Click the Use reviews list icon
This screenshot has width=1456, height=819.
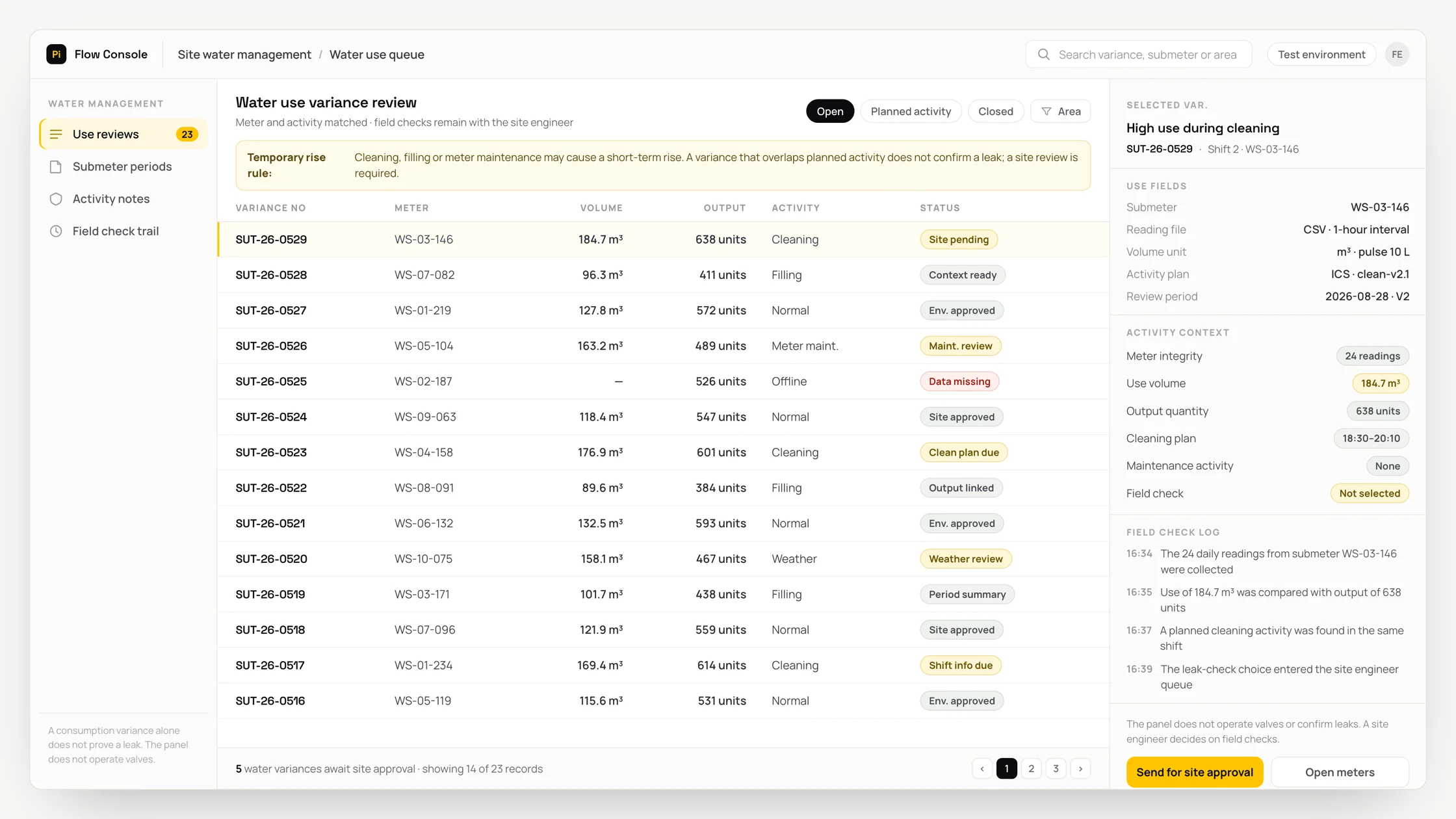point(56,135)
